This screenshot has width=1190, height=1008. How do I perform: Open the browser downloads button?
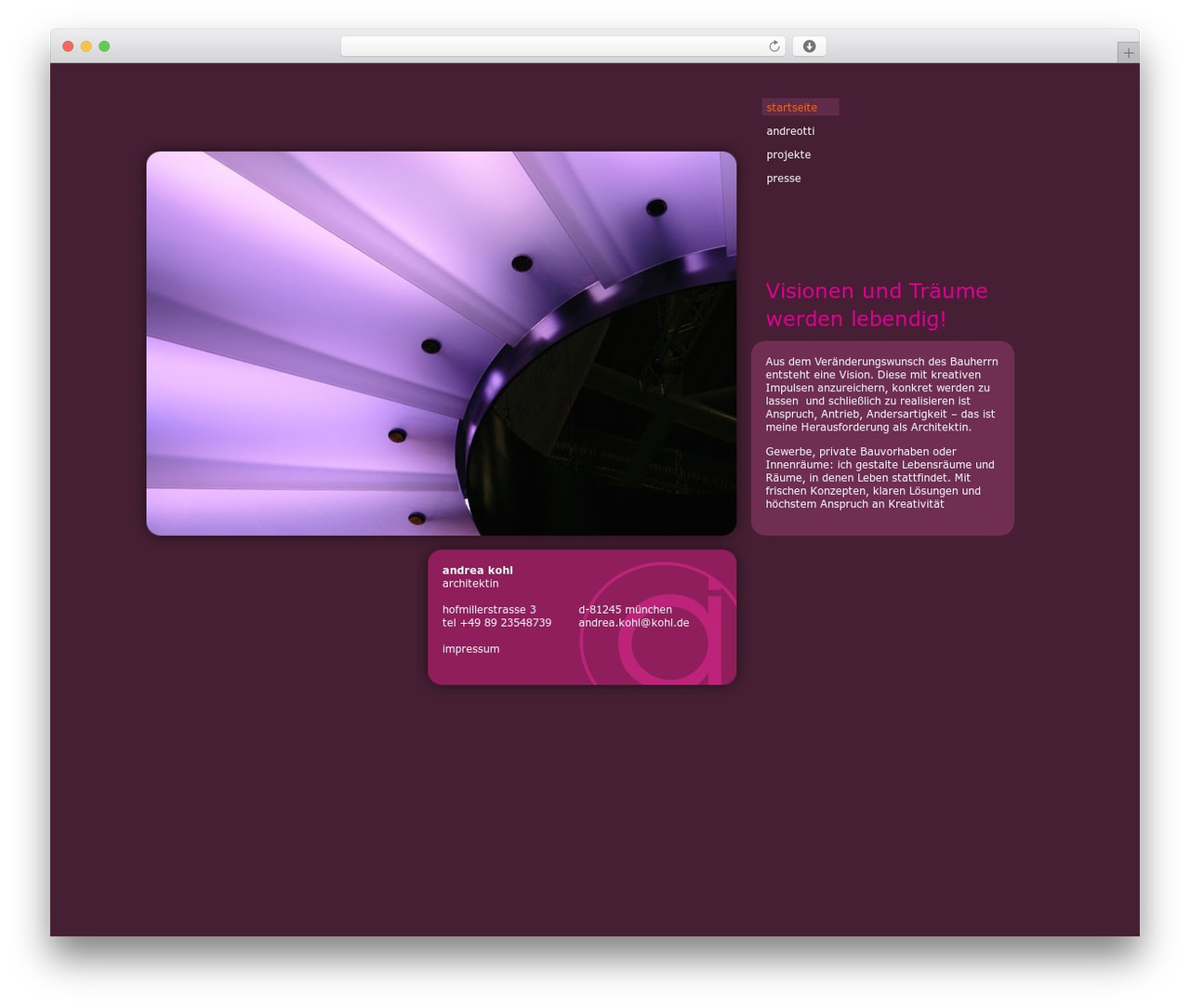point(809,46)
